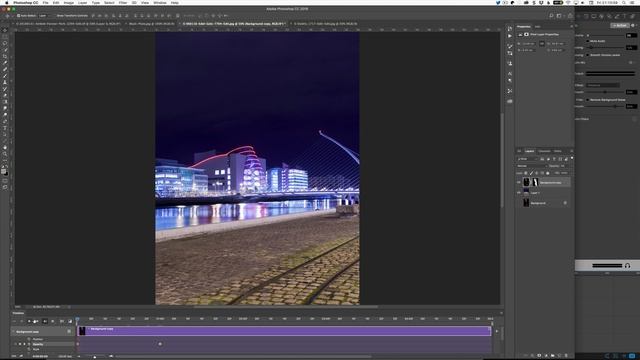Select the Zoom tool in the toolbar
Viewport: 640px width, 360px height.
pyautogui.click(x=5, y=154)
